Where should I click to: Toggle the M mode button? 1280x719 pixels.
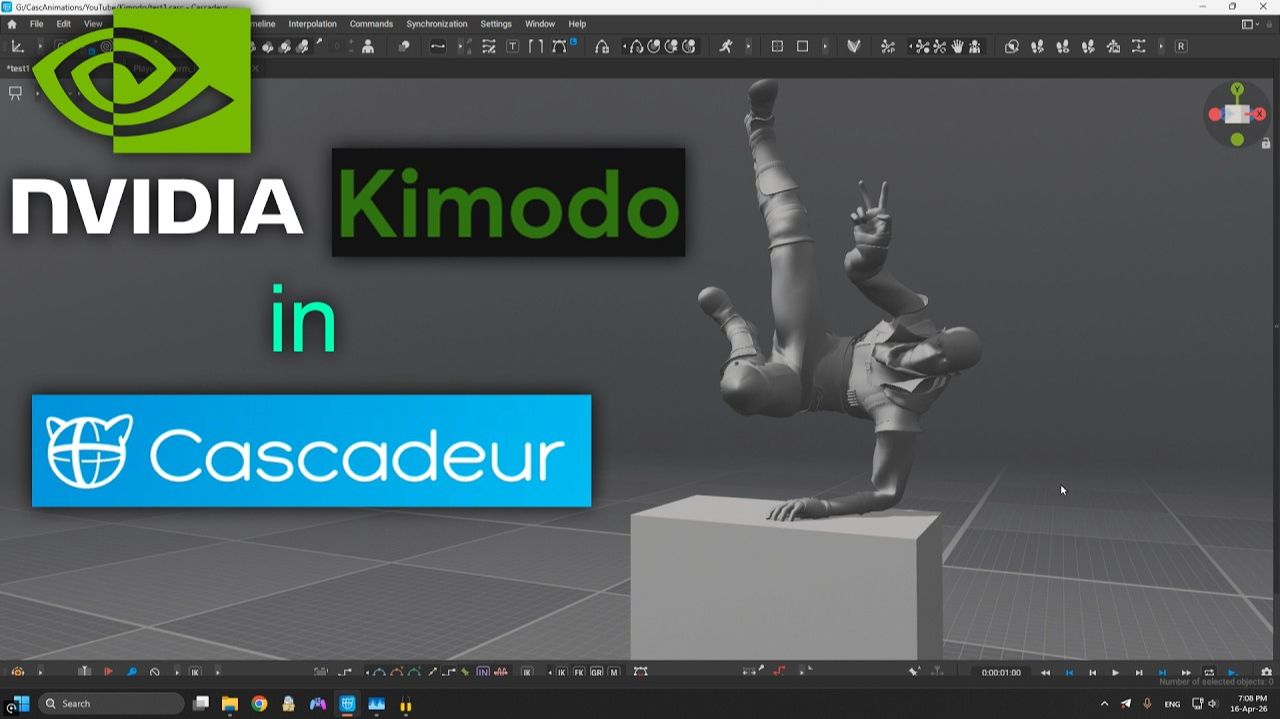(x=614, y=672)
